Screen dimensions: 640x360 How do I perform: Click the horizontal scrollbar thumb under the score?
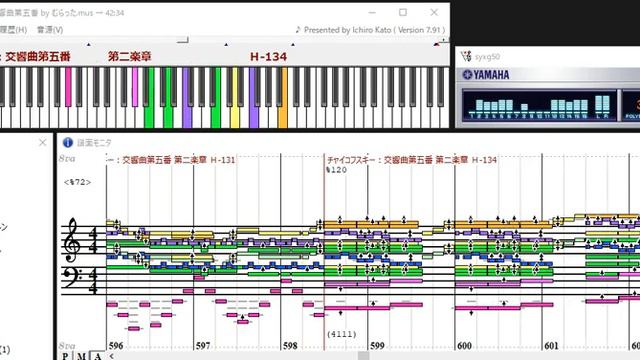[x=364, y=356]
